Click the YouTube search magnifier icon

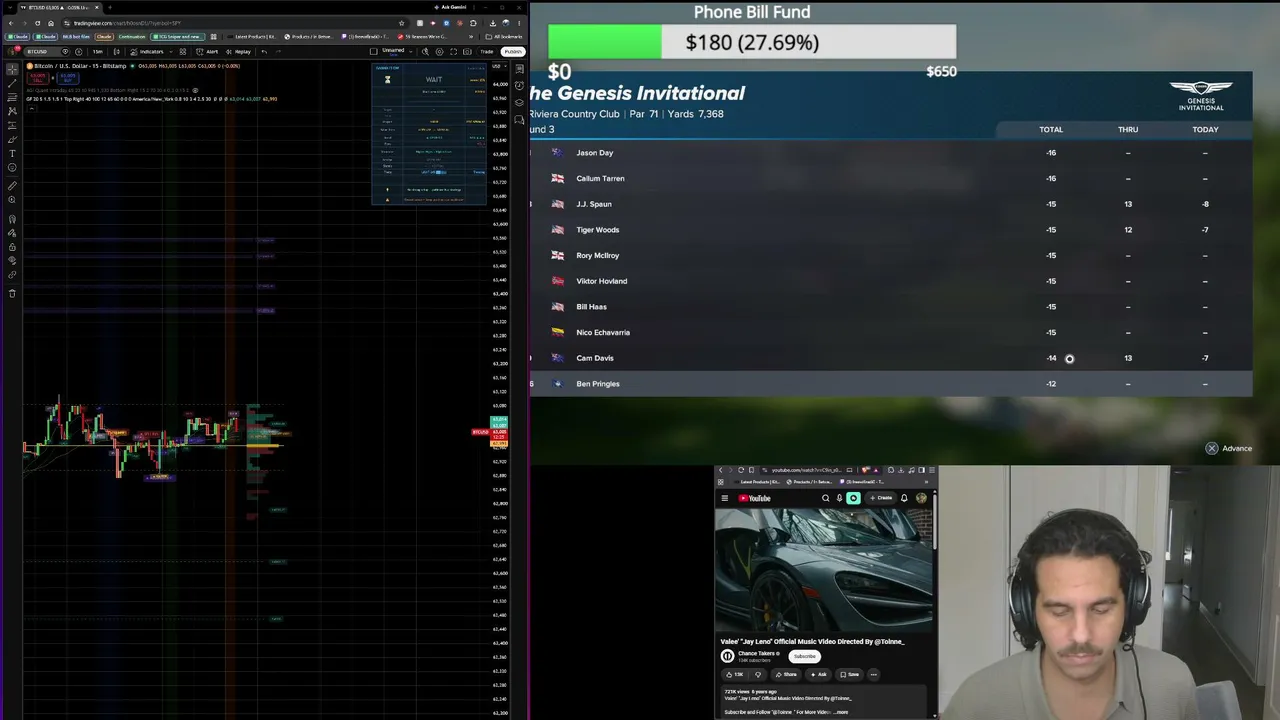(x=826, y=498)
